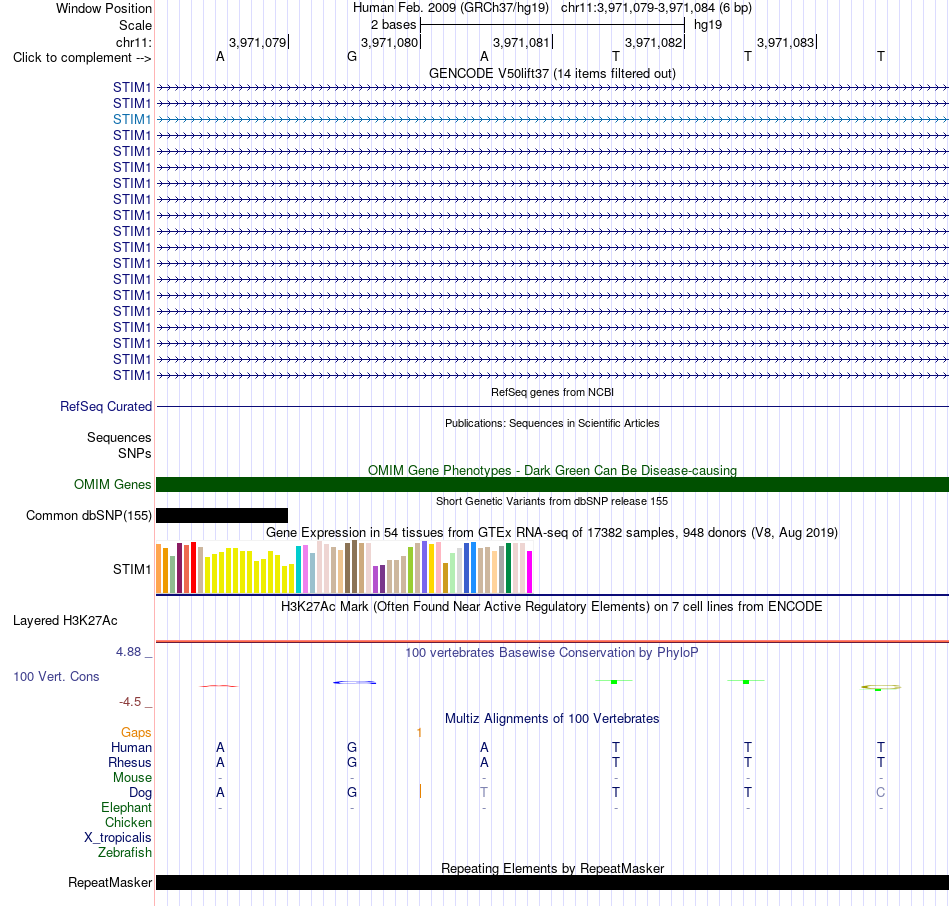Click the position label 3,971,080
This screenshot has height=906, width=950.
tap(390, 42)
